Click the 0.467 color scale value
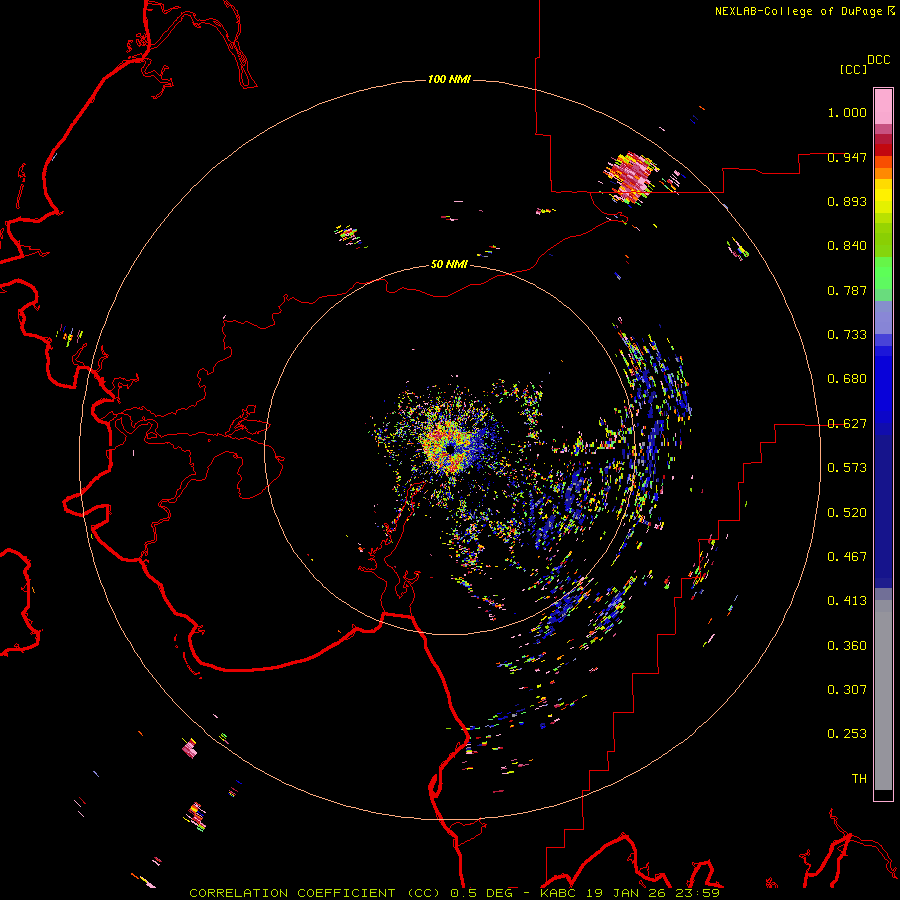This screenshot has width=900, height=900. click(847, 557)
